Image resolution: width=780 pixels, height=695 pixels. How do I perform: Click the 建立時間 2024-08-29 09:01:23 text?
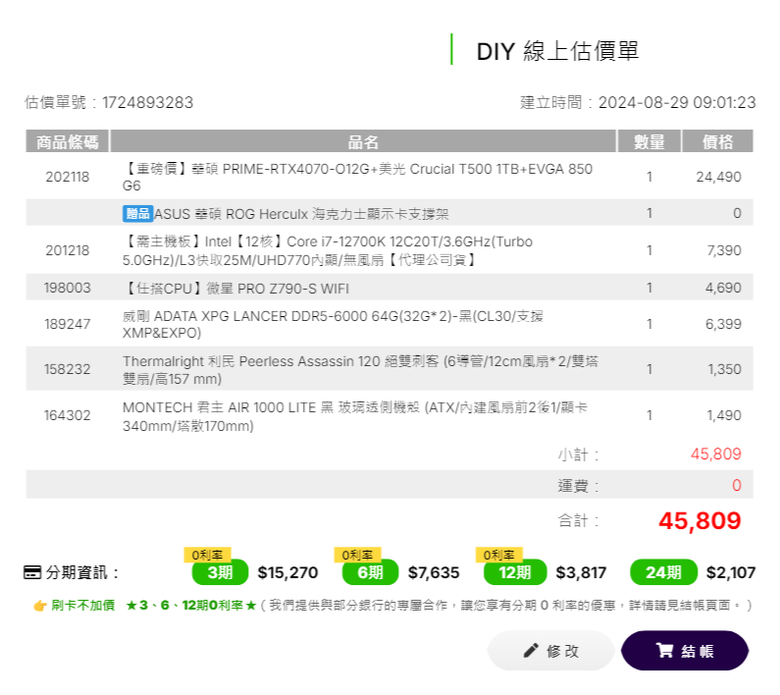point(638,102)
